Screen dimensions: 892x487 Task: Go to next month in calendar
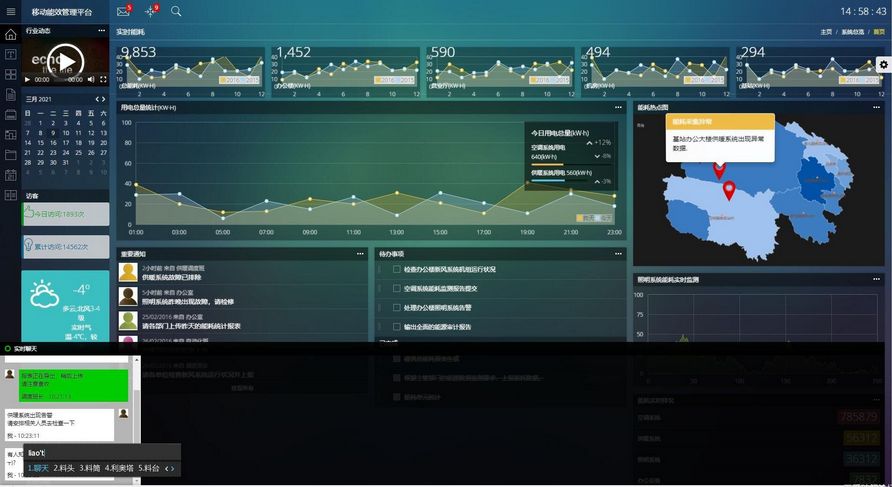pyautogui.click(x=104, y=99)
